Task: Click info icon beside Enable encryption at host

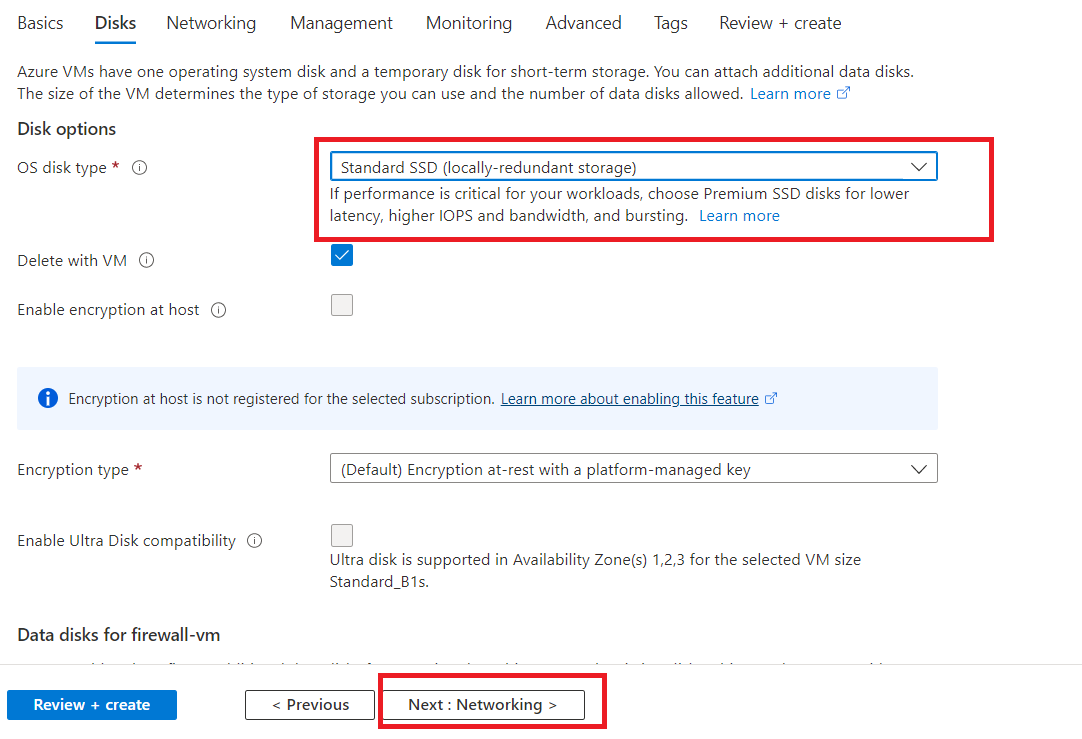Action: pos(219,310)
